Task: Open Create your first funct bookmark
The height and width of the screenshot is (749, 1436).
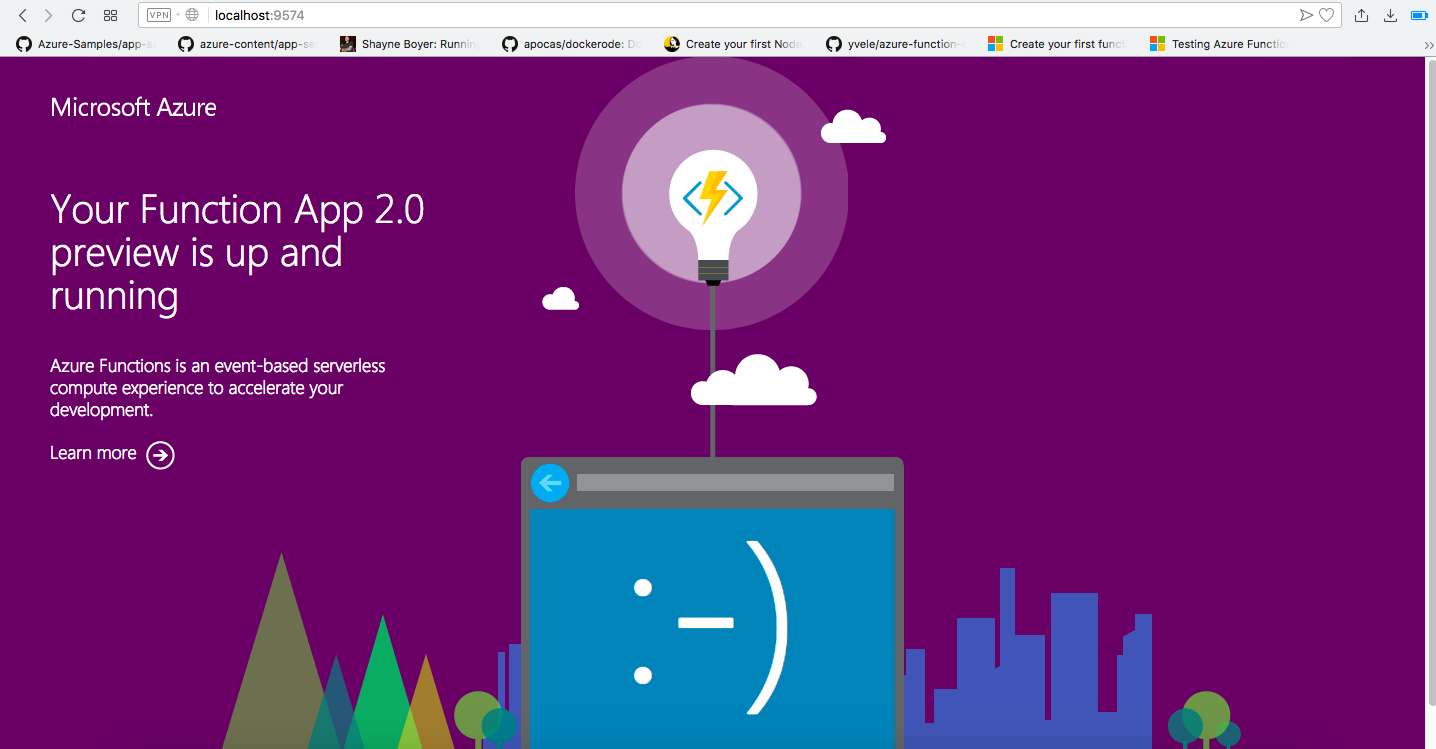Action: click(x=1059, y=44)
